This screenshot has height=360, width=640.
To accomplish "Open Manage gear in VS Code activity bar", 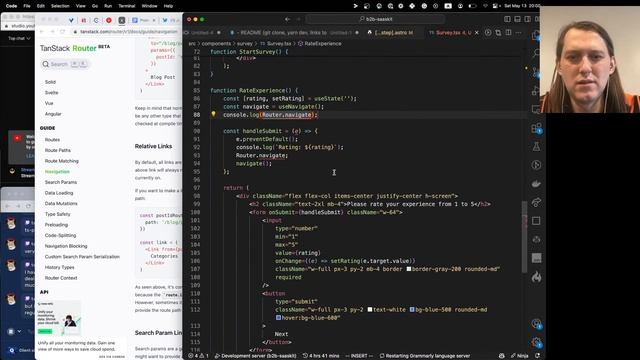I will coord(536,342).
